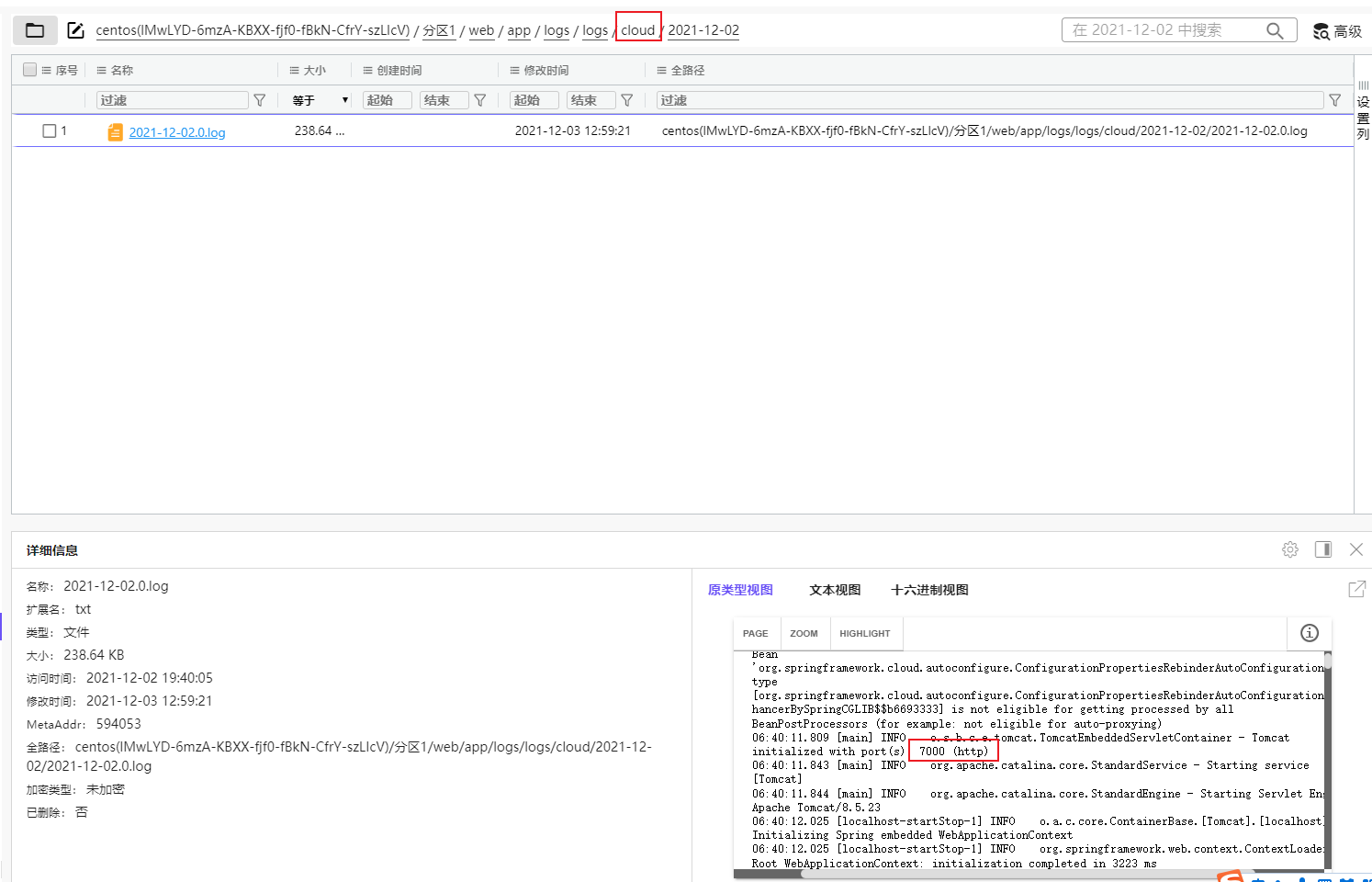1372x882 pixels.
Task: Click the preview info icon
Action: pyautogui.click(x=1310, y=633)
